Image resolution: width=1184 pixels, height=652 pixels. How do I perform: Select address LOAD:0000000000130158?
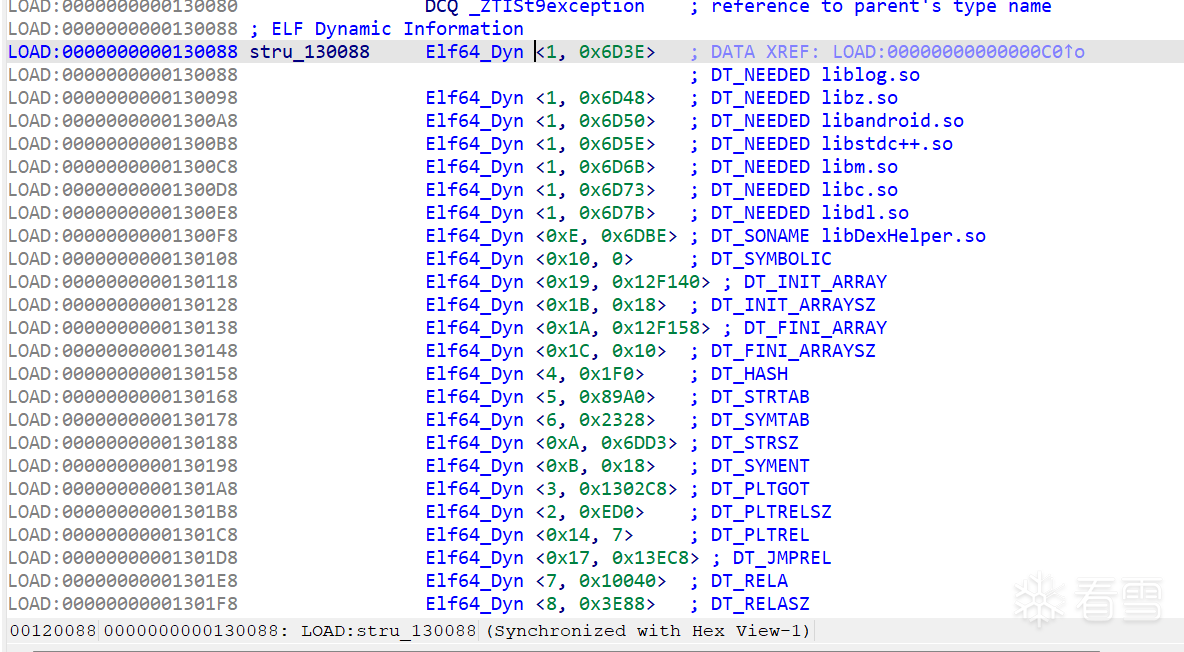point(122,374)
